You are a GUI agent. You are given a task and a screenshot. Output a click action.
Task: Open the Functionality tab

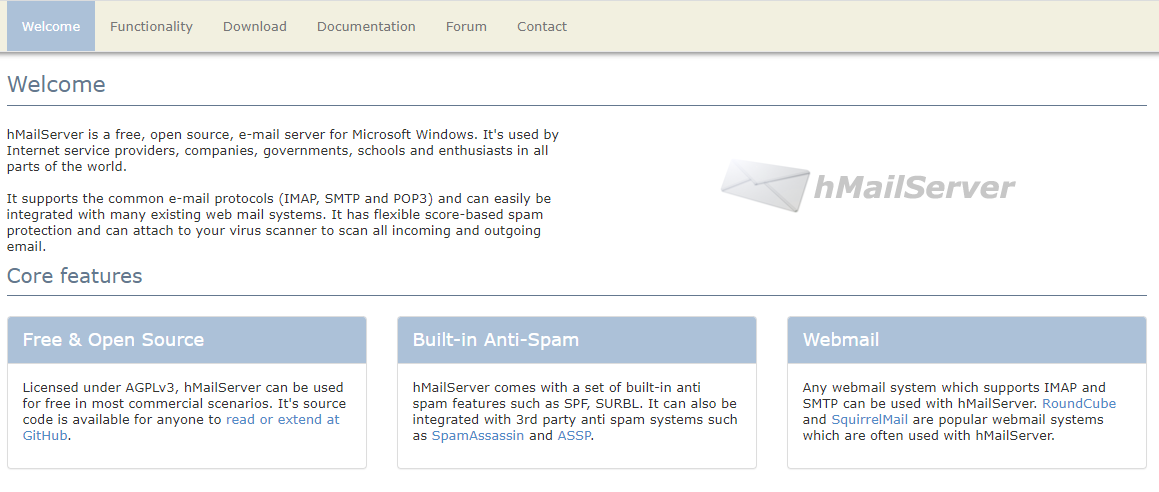[151, 27]
